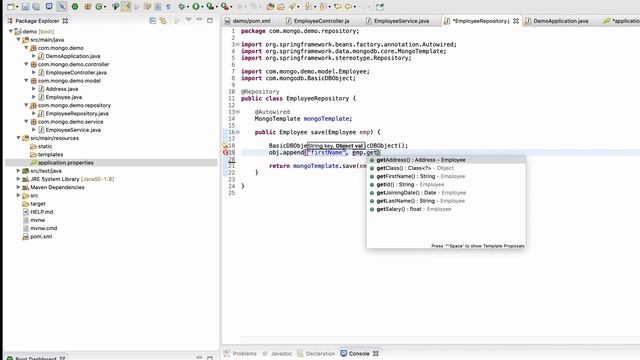
Task: Collapse the com.mongo.demo.controller package
Action: click(26, 64)
